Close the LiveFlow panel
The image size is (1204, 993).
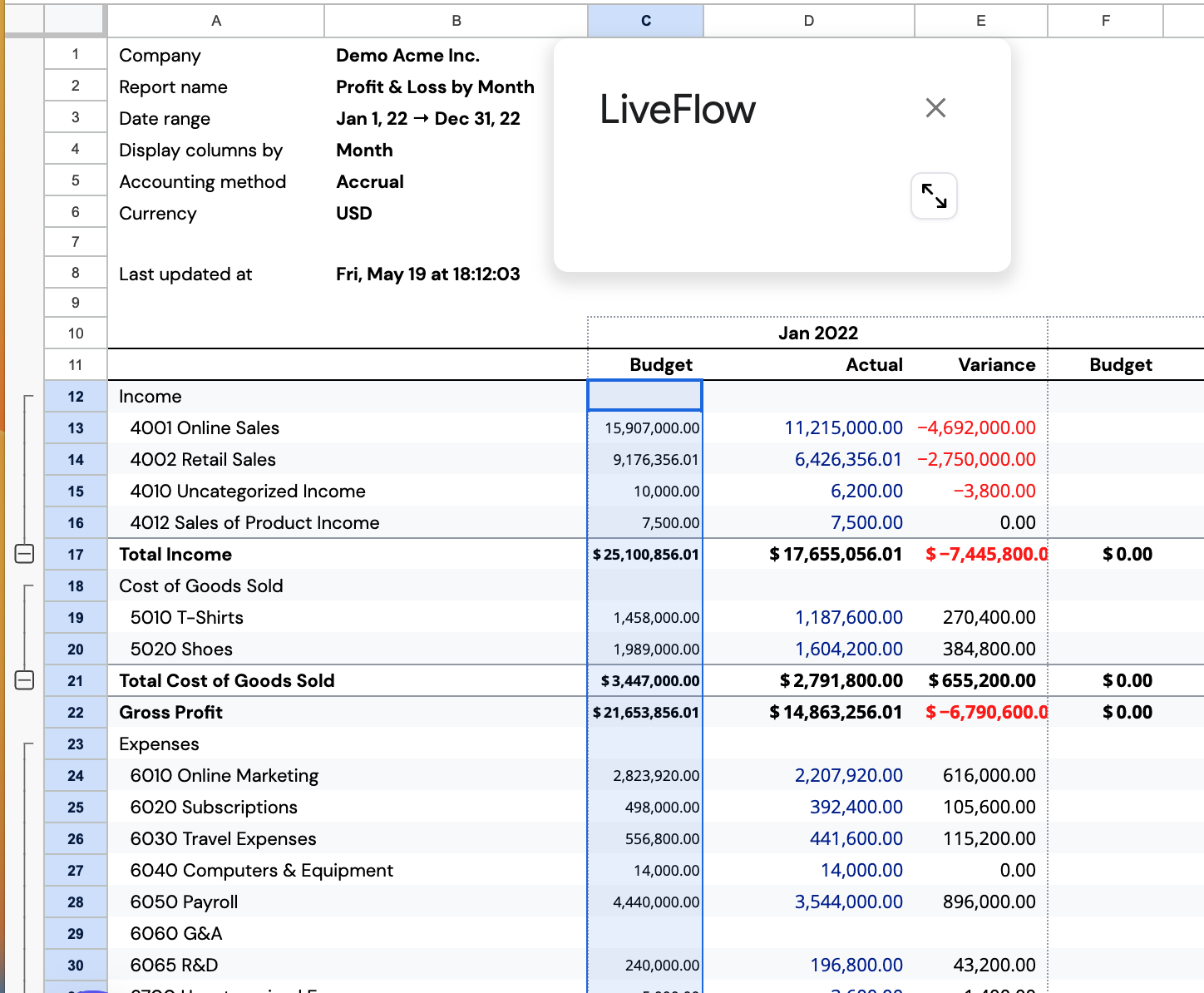point(935,108)
